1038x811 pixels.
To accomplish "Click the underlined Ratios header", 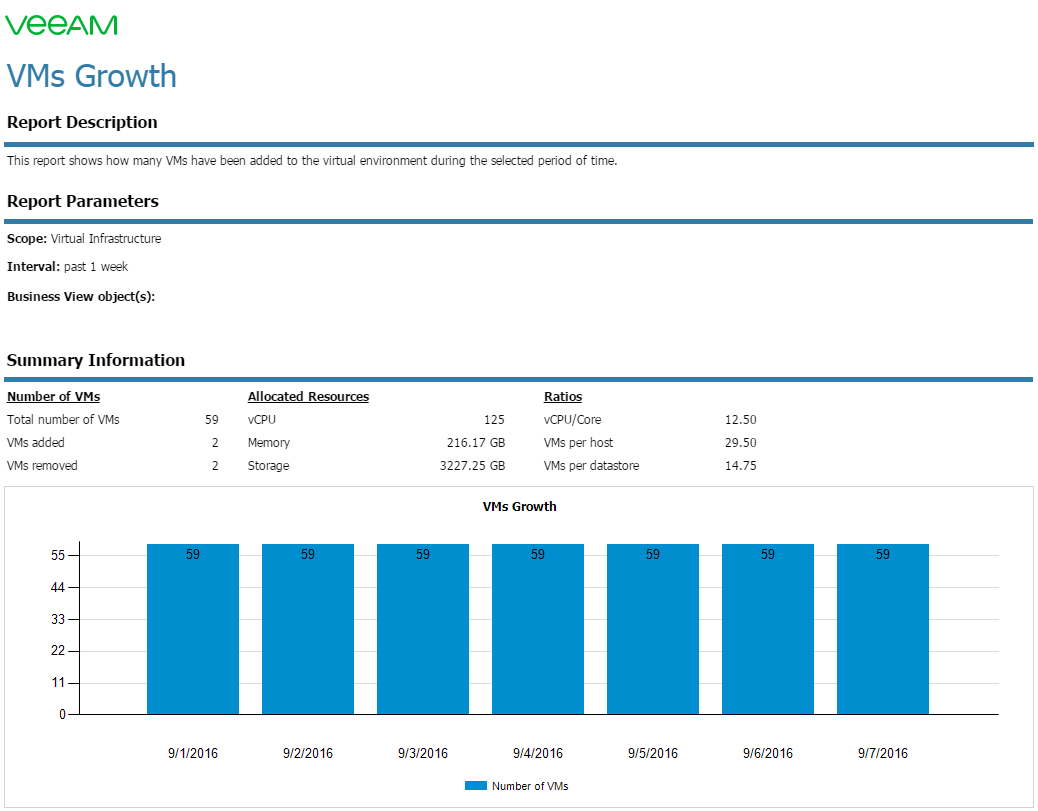I will point(563,397).
